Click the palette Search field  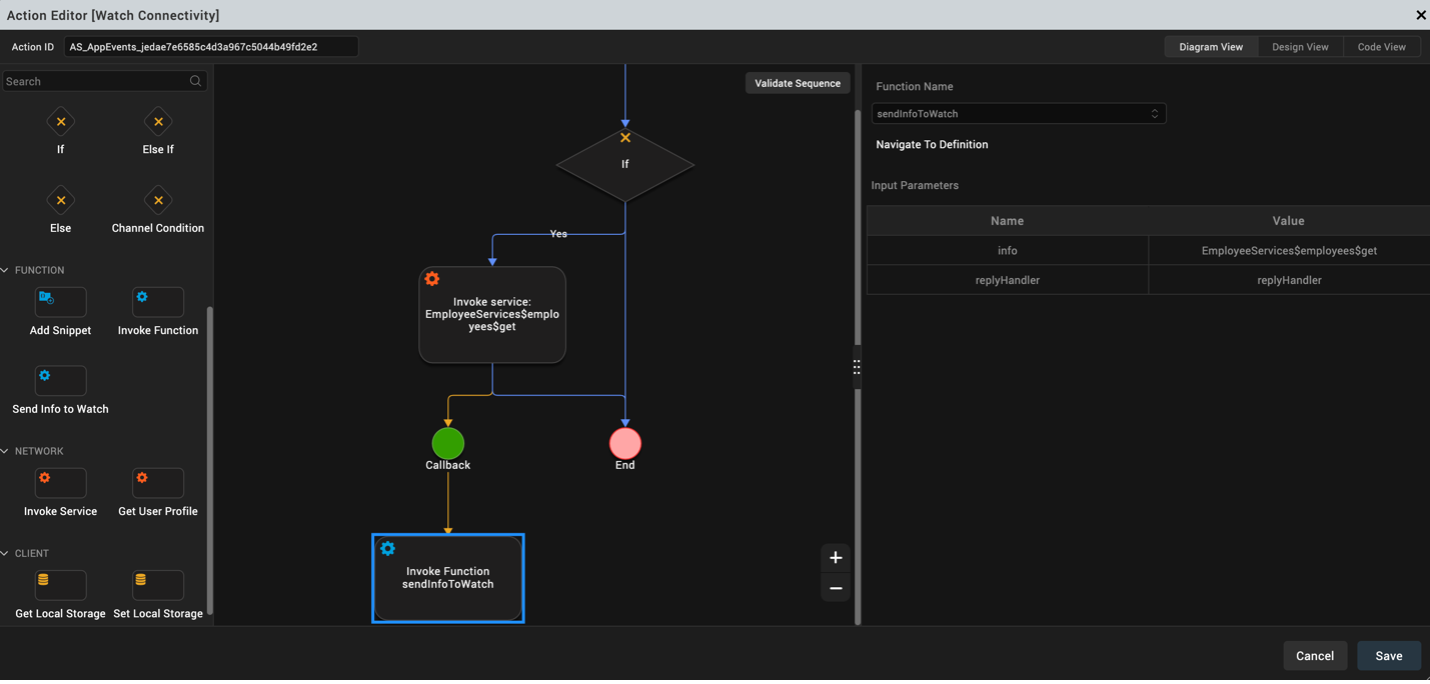pos(95,82)
